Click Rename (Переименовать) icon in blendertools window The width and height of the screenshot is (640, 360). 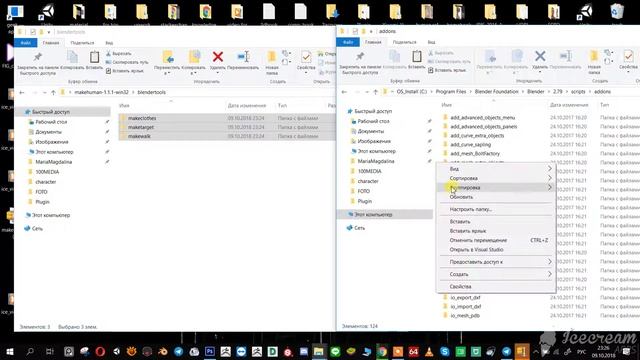pos(243,57)
